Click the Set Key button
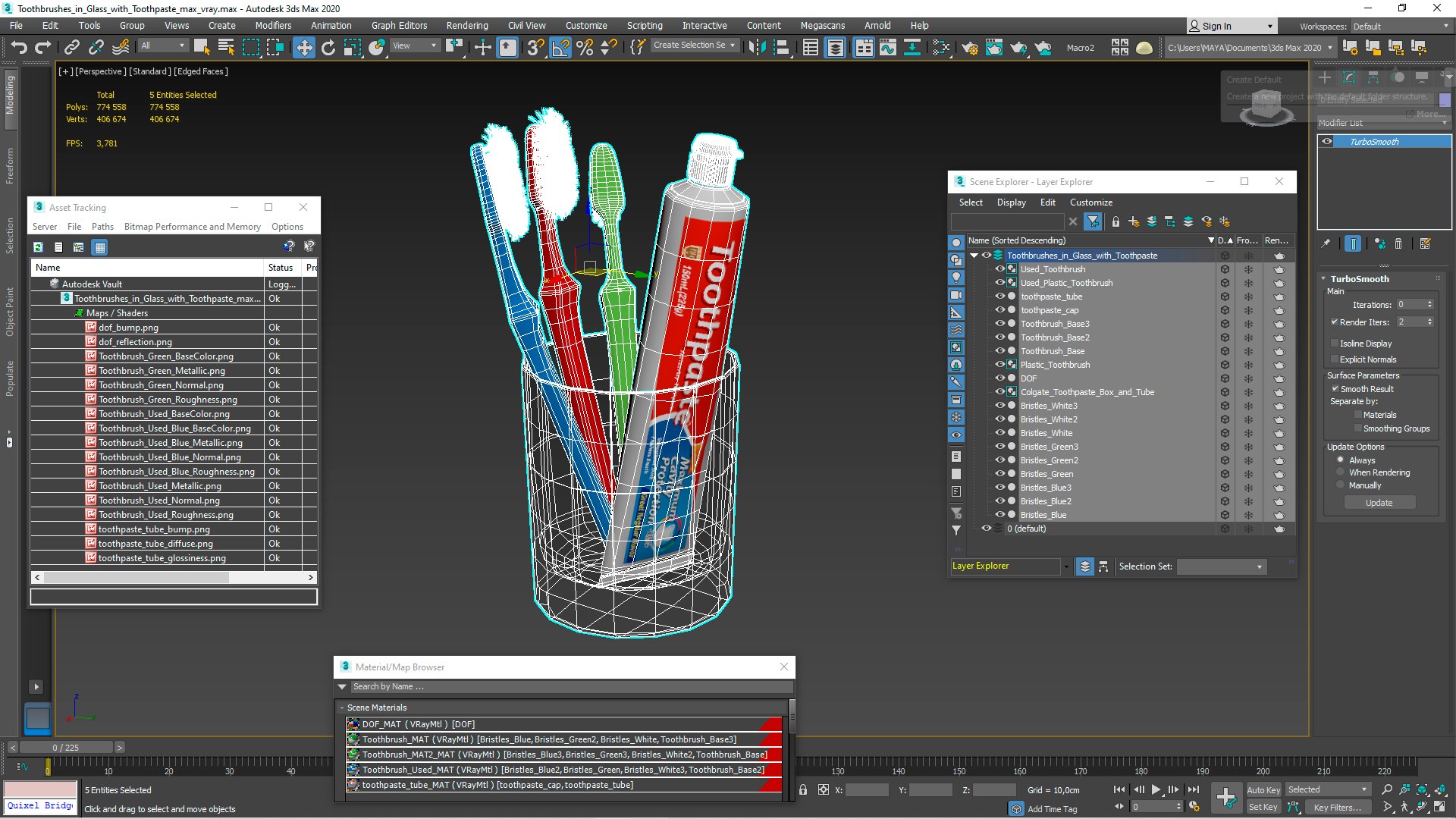 [x=1263, y=807]
